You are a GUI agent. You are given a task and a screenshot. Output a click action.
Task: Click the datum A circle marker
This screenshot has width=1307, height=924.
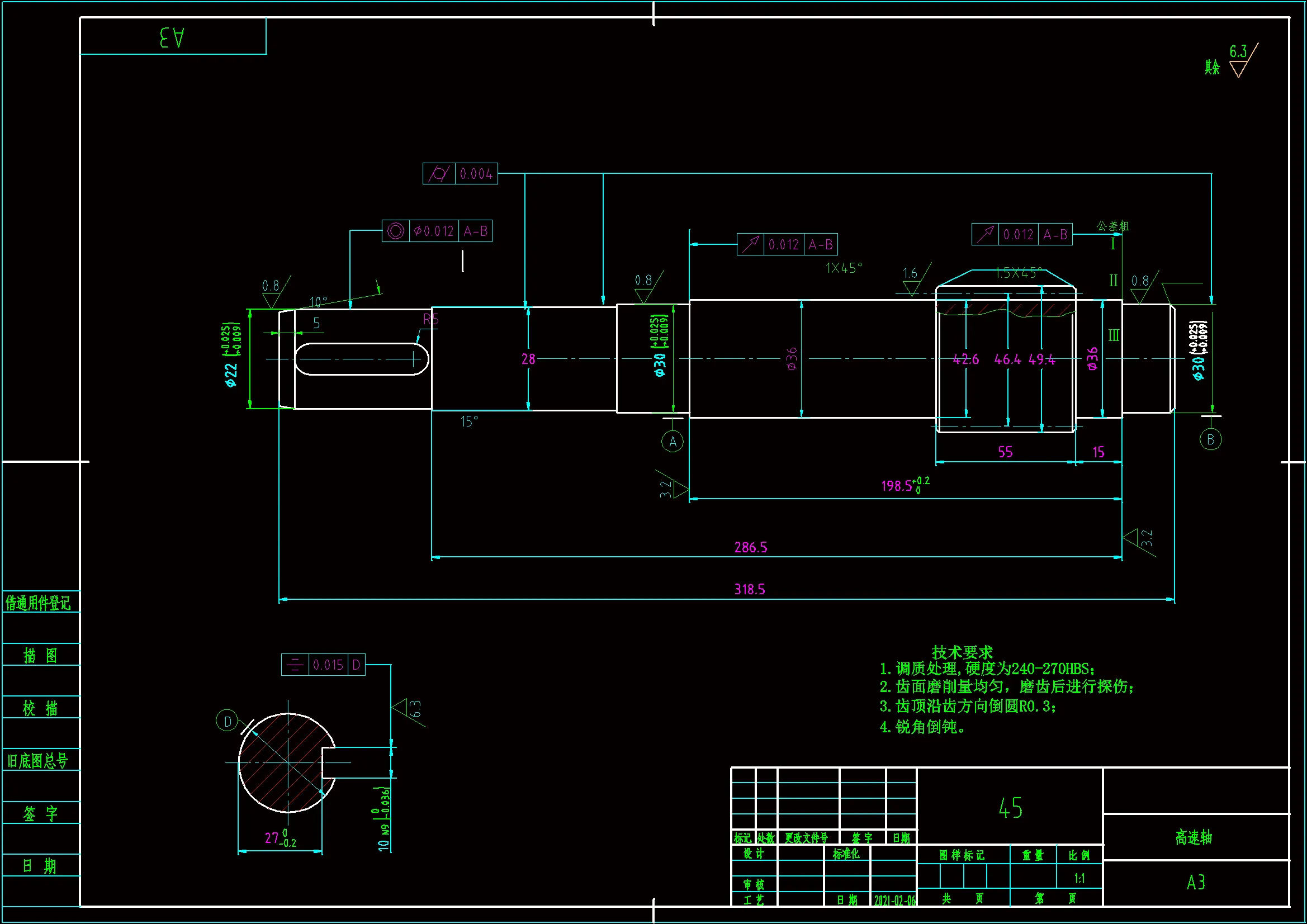[673, 441]
